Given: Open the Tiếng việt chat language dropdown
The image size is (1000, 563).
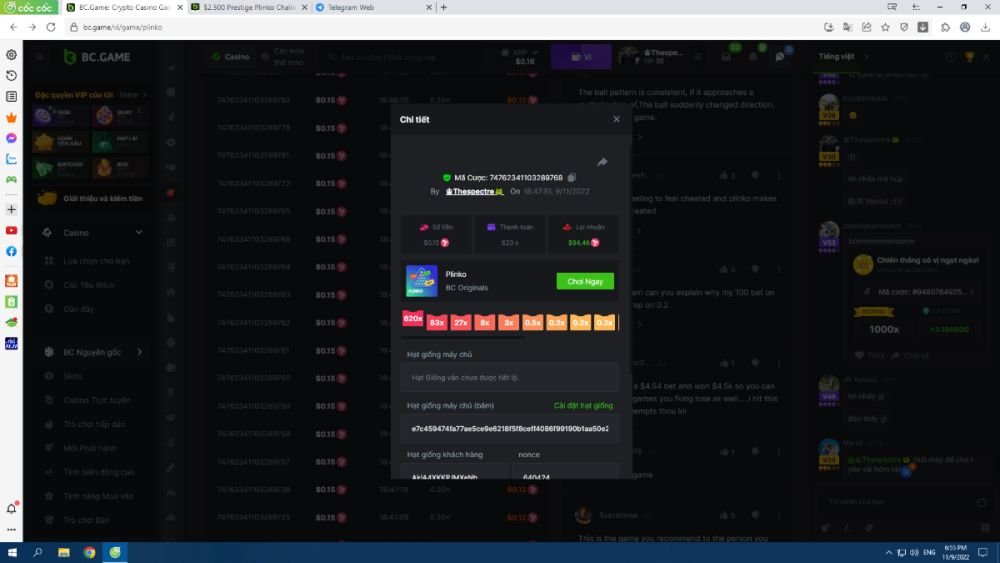Looking at the screenshot, I should [x=838, y=56].
